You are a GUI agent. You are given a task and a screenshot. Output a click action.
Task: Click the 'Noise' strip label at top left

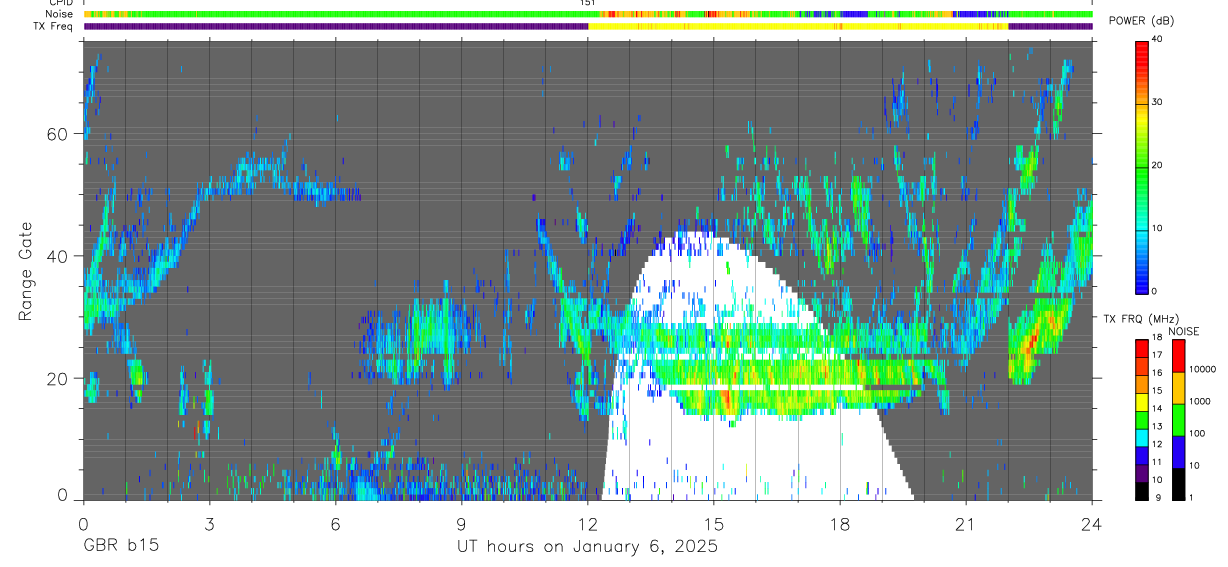pos(59,14)
